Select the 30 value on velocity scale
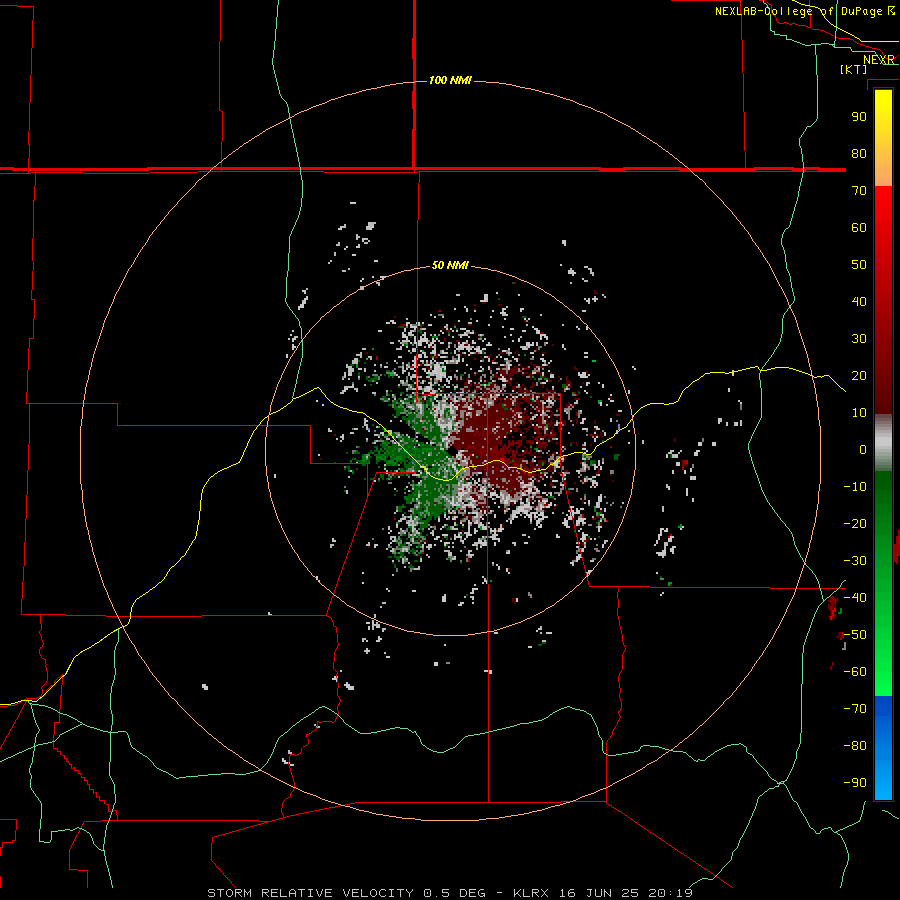Image resolution: width=900 pixels, height=900 pixels. (859, 339)
